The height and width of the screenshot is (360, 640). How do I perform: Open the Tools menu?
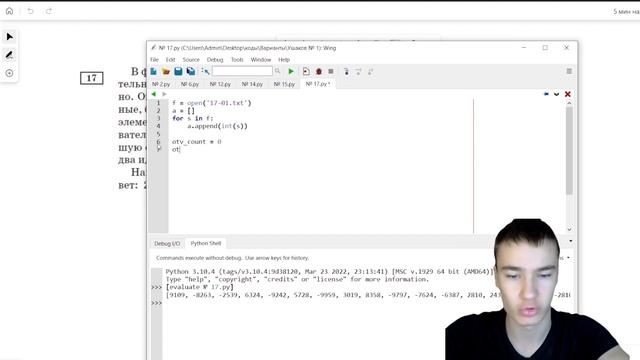pos(237,60)
